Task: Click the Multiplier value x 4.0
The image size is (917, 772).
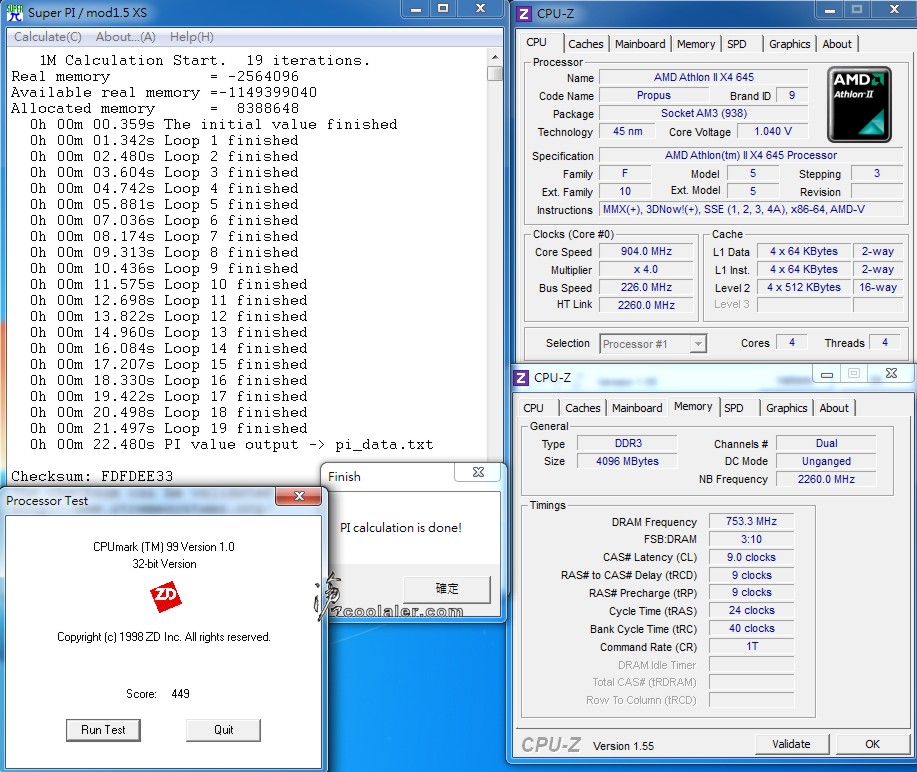Action: [646, 270]
